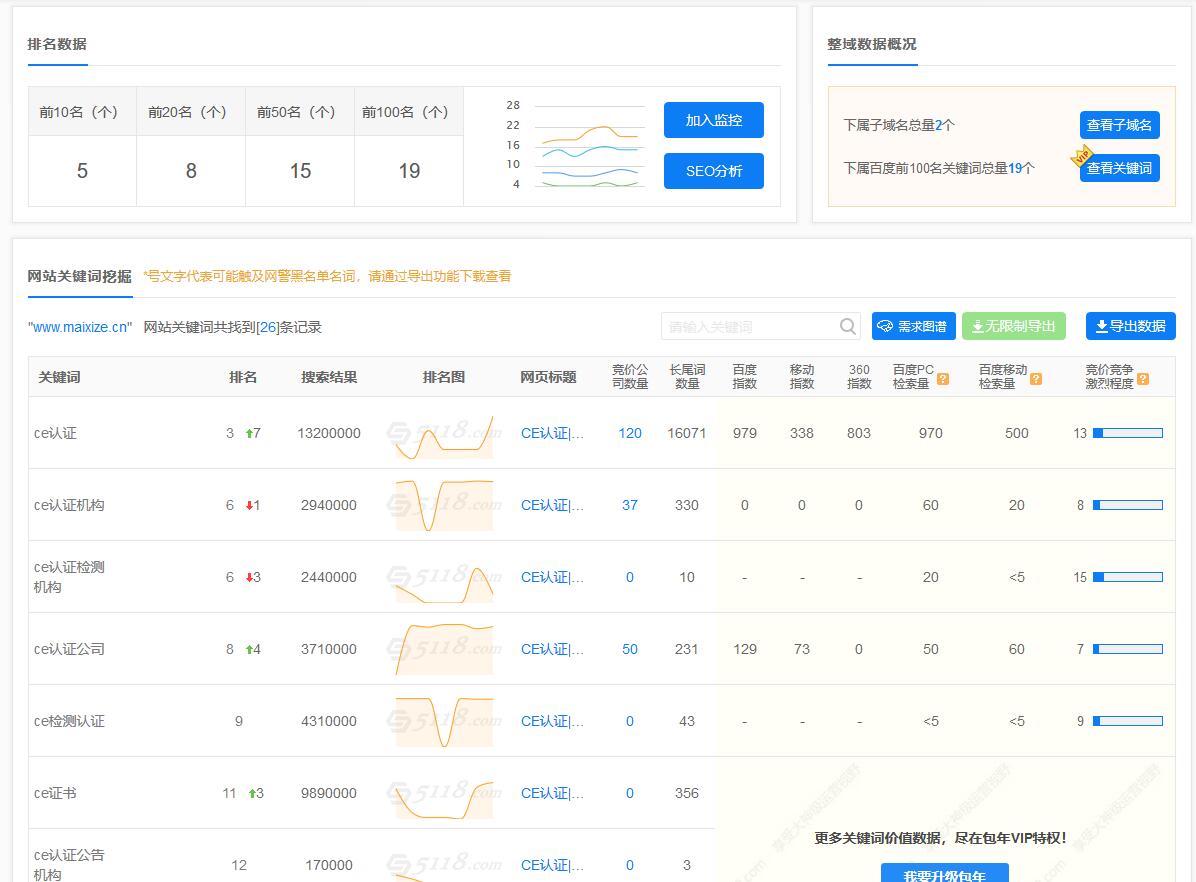Open page title link in ce认证公告机构 row
This screenshot has width=1196, height=882.
click(552, 865)
